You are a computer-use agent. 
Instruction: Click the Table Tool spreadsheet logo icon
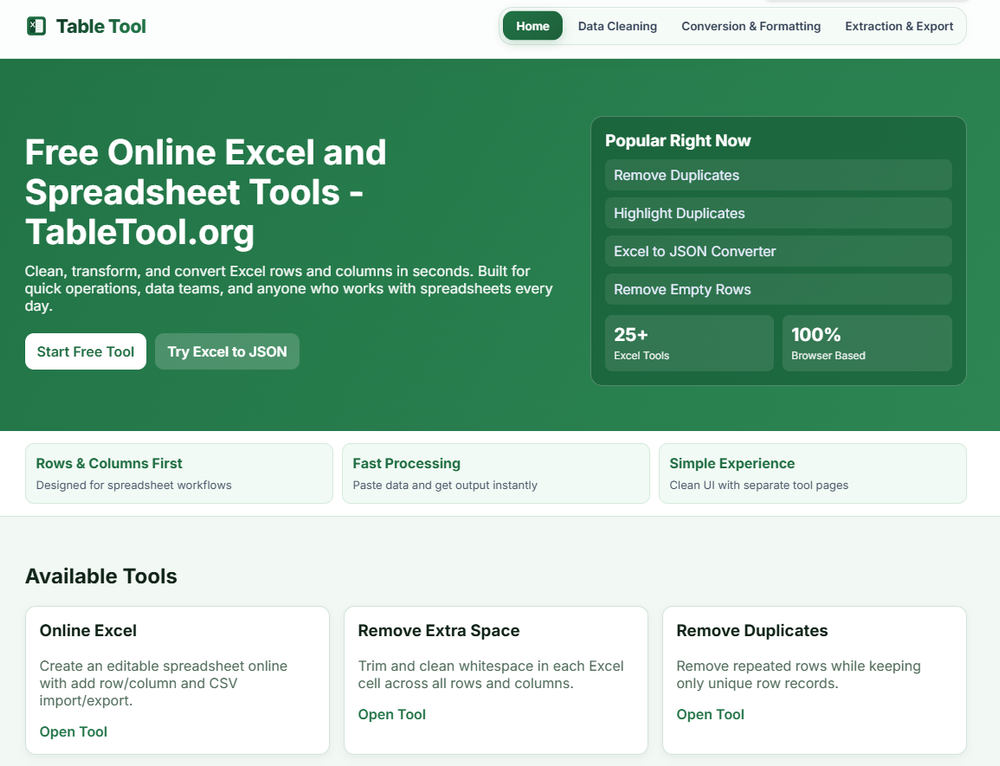(x=36, y=26)
